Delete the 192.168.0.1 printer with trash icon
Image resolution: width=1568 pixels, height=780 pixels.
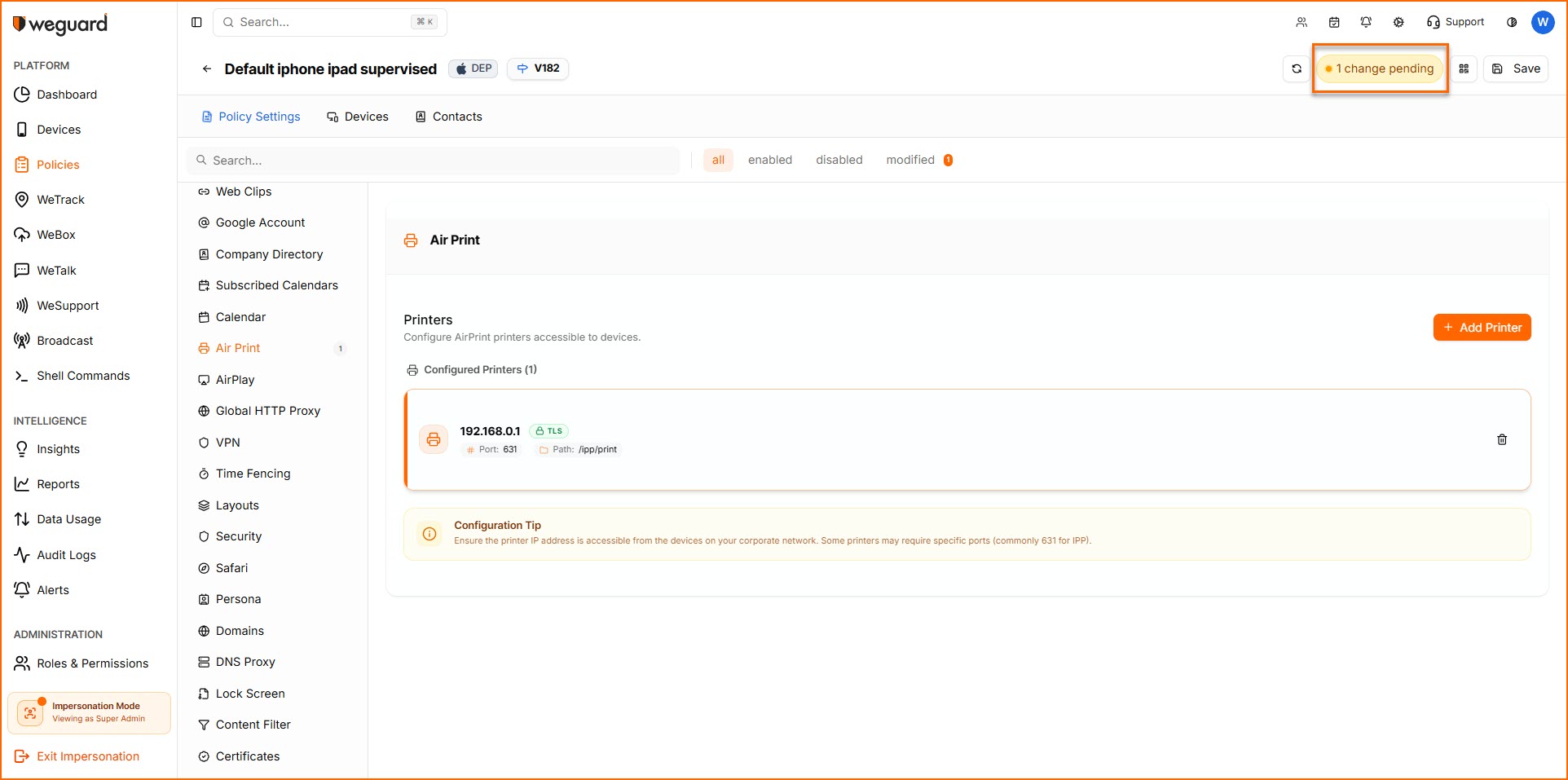(1501, 440)
